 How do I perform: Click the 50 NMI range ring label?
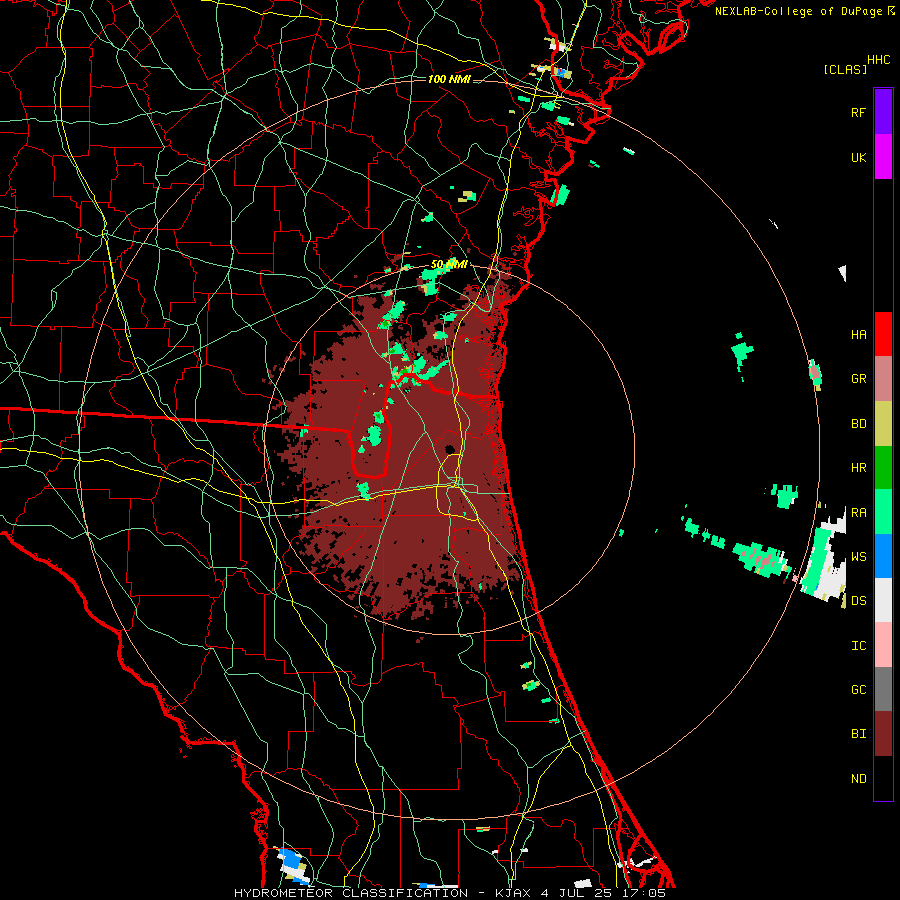(449, 265)
